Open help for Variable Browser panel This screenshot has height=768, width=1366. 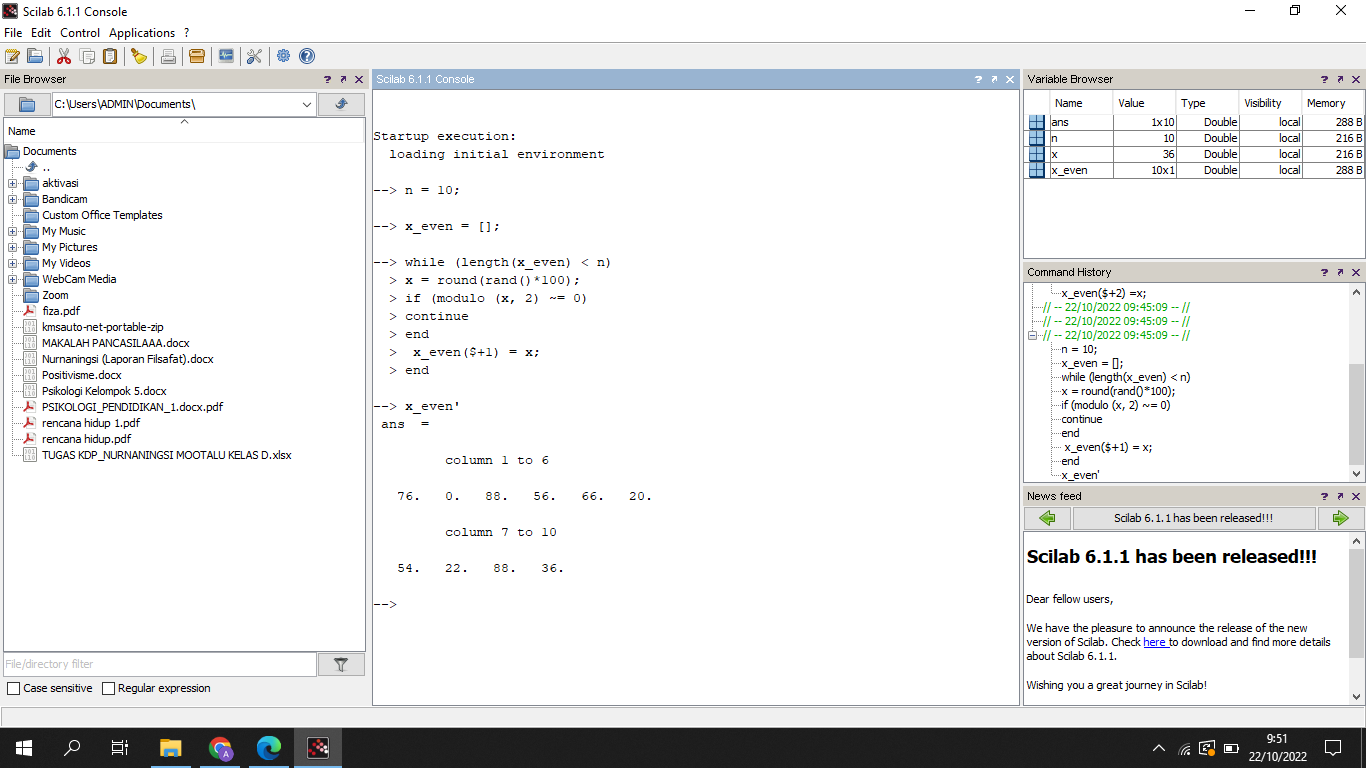coord(1324,79)
